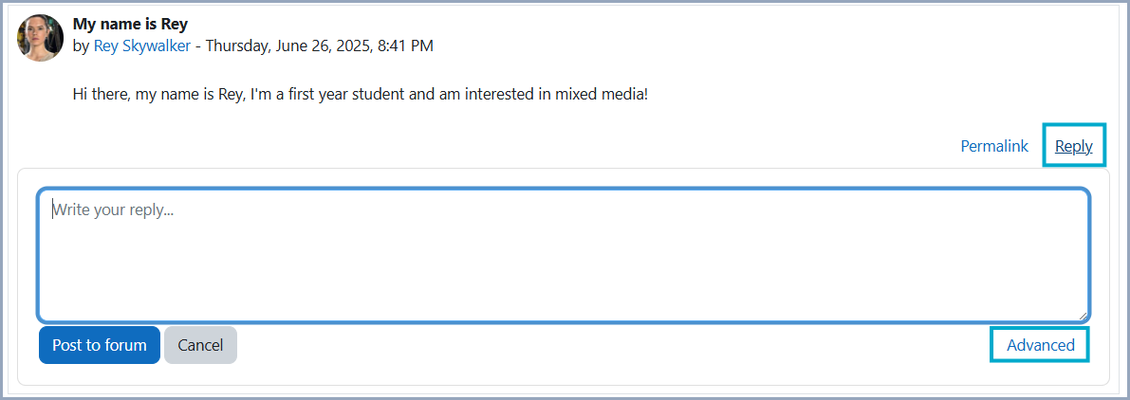Click the post message starting "Hi there"
1130x400 pixels.
pos(360,95)
